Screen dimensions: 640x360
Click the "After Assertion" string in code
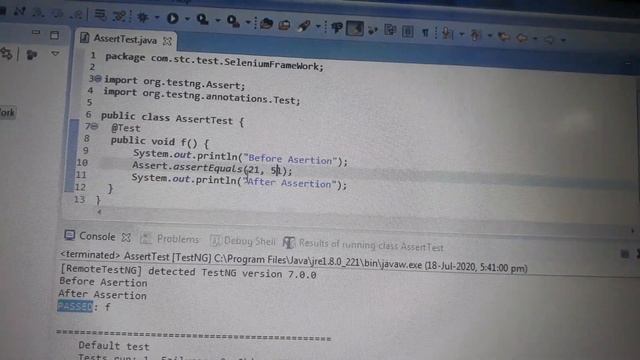[x=289, y=182]
